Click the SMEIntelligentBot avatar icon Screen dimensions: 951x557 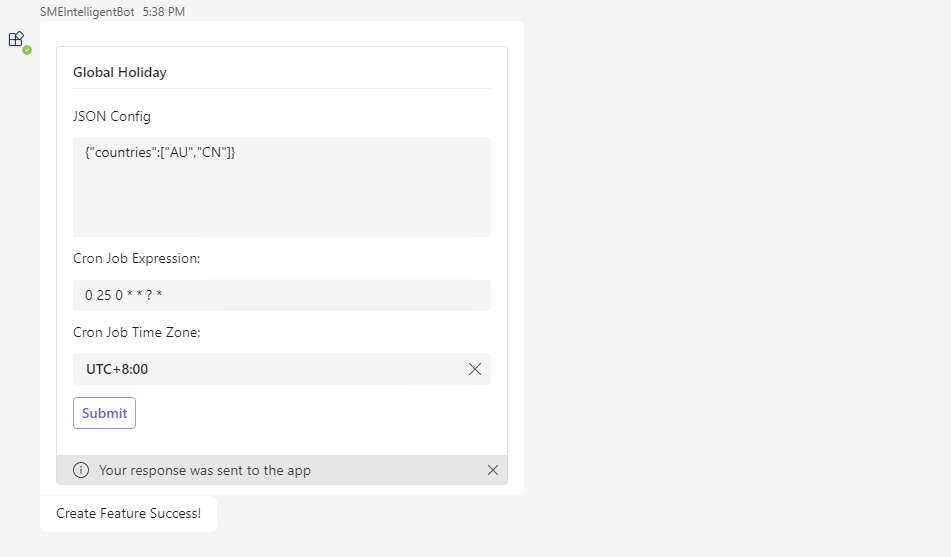16,39
